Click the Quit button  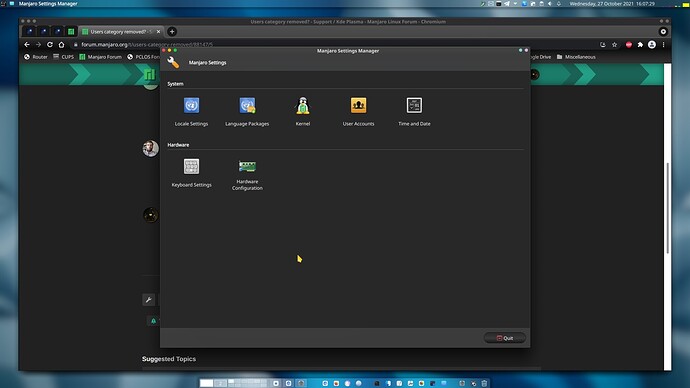(505, 338)
